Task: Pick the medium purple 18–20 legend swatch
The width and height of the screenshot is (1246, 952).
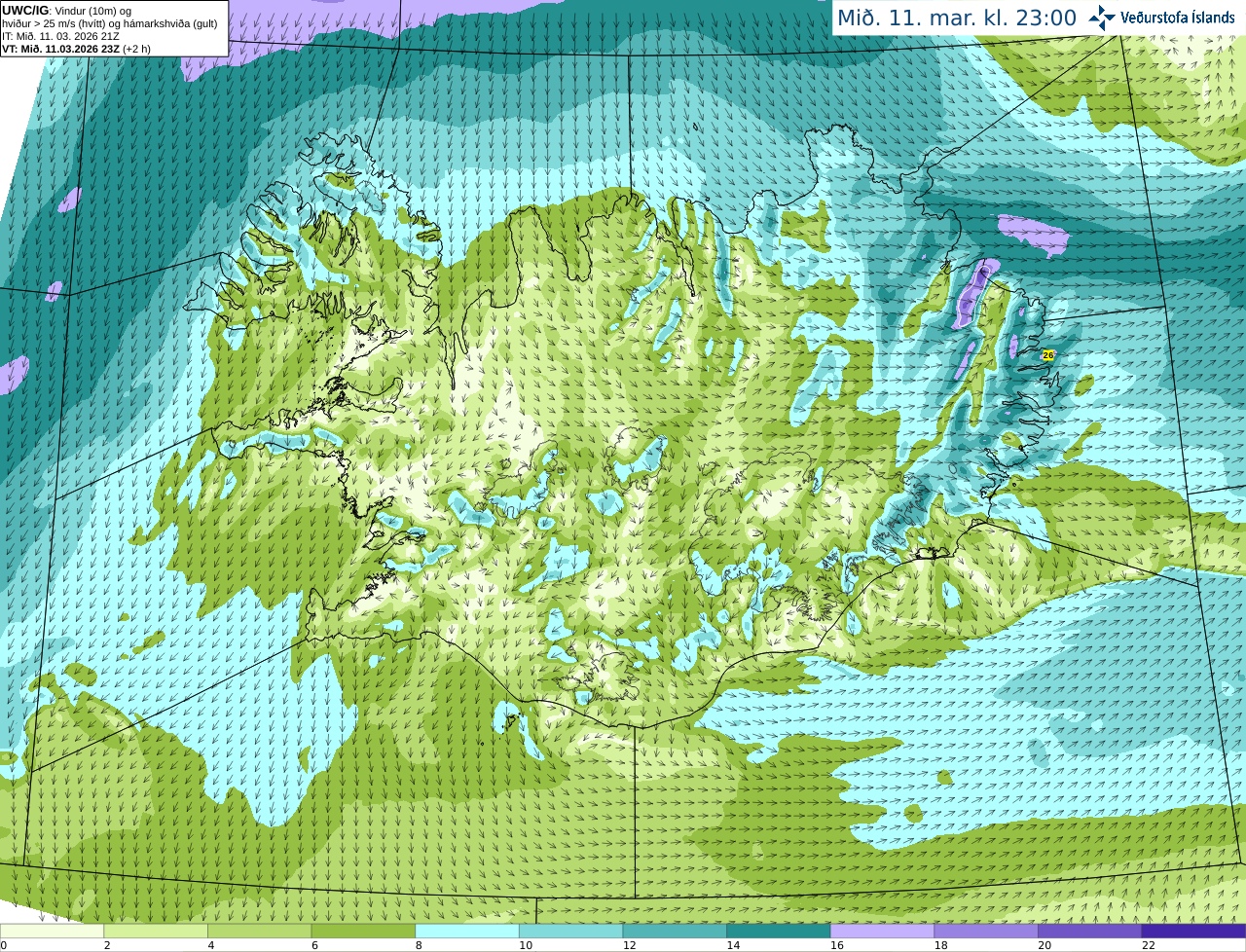Action: pos(986,931)
